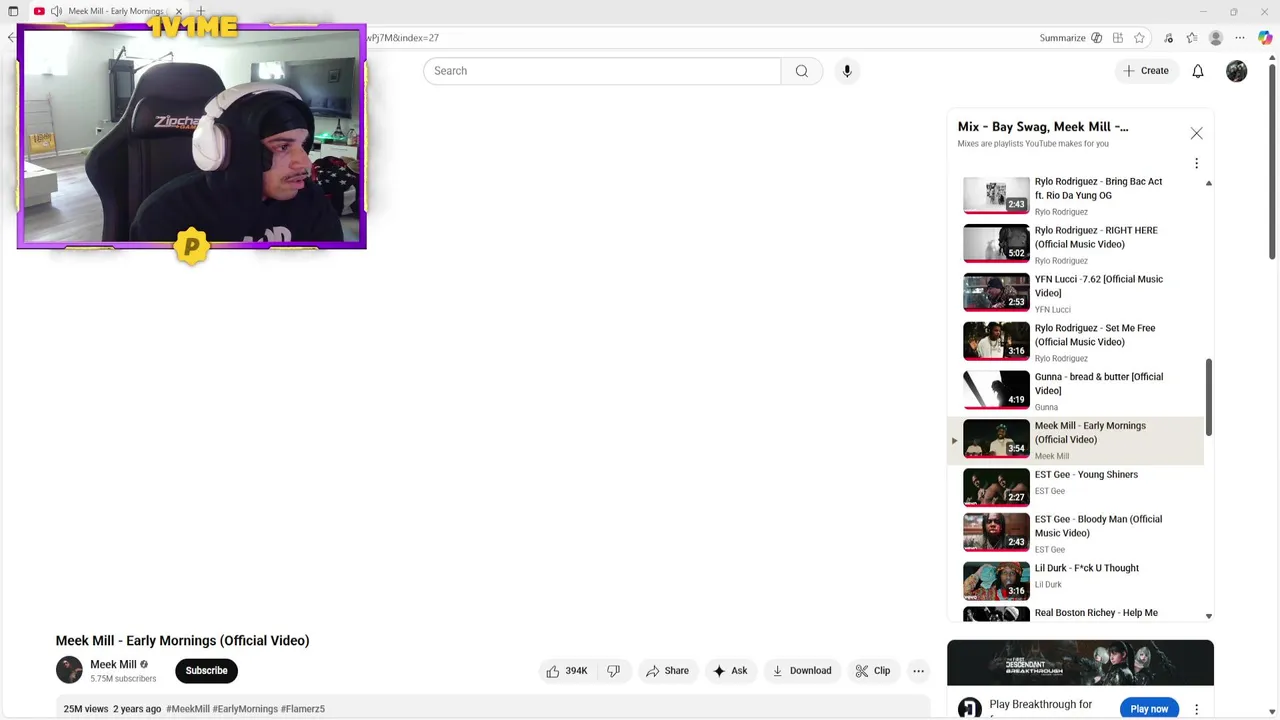The image size is (1280, 720).
Task: Click Summarize in the address bar
Action: 1062,38
